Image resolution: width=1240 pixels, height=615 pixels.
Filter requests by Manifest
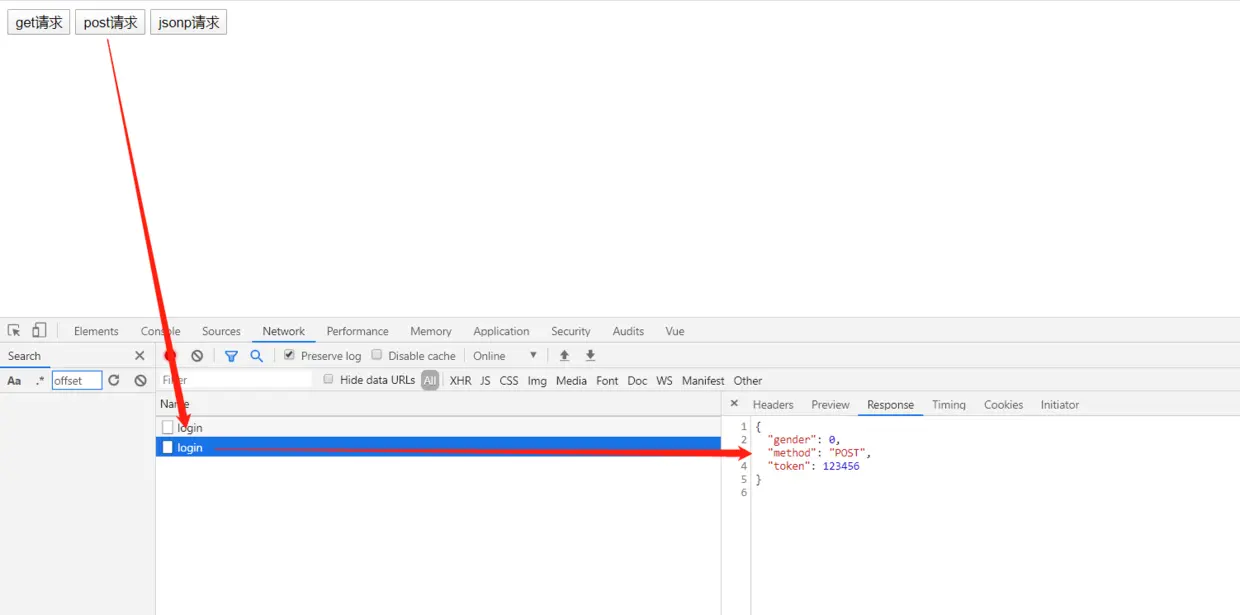tap(703, 381)
